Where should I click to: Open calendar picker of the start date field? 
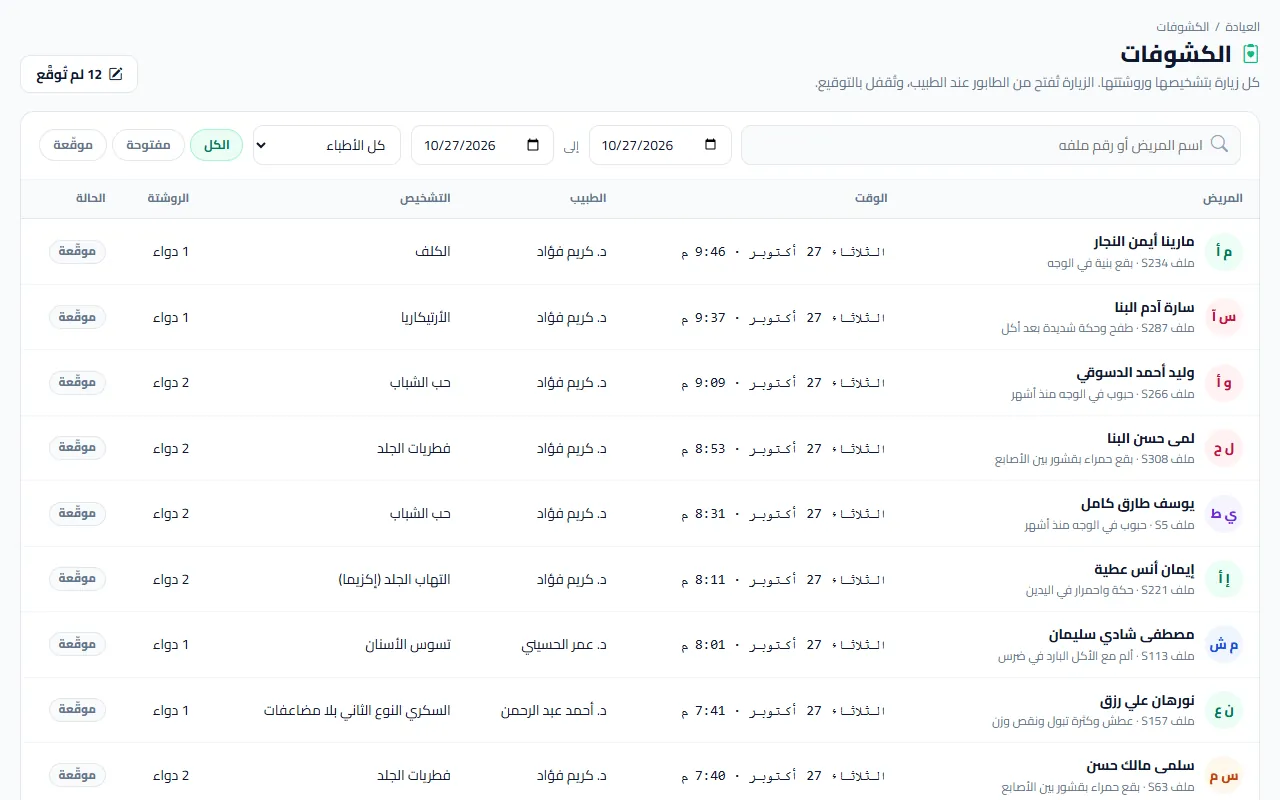[x=711, y=145]
